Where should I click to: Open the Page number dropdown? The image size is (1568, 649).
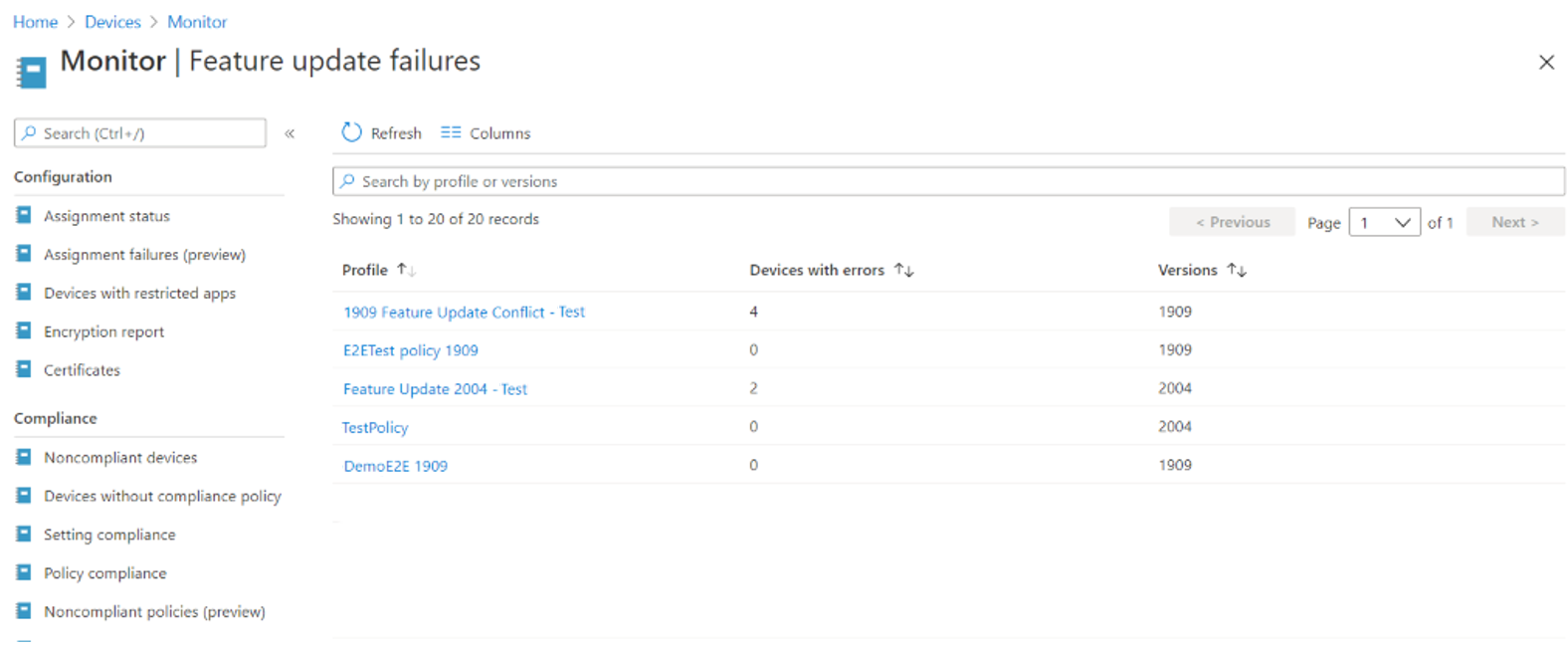coord(1384,222)
